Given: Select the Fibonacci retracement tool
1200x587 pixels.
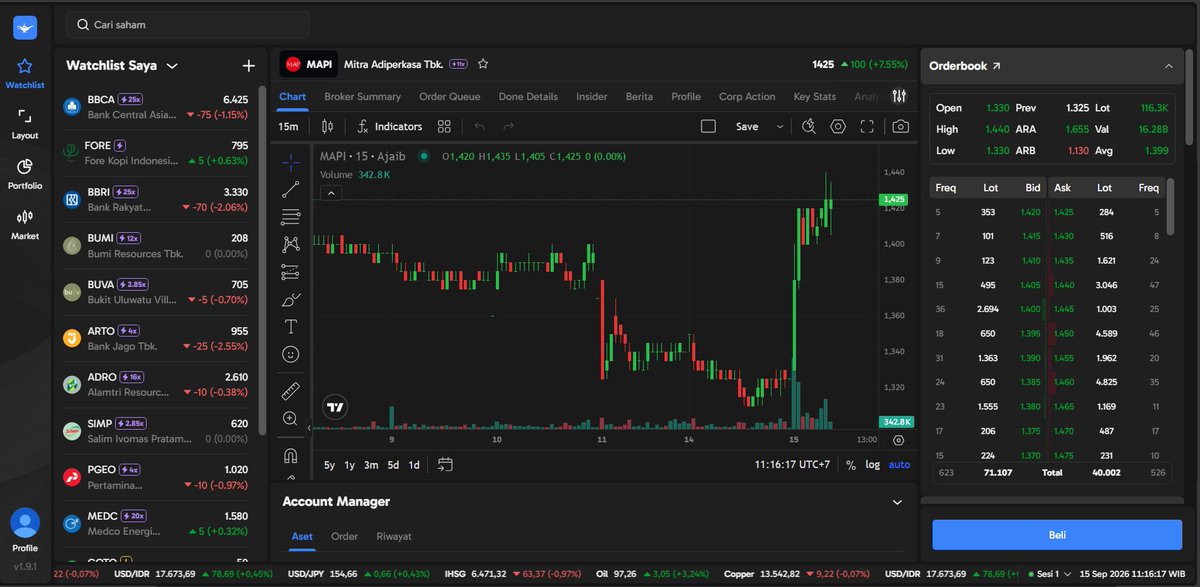Looking at the screenshot, I should (x=291, y=217).
